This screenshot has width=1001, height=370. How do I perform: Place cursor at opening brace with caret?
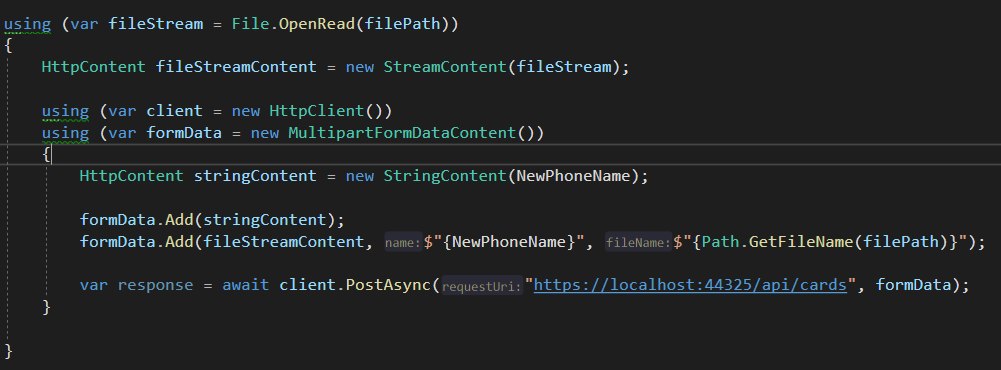tap(47, 155)
